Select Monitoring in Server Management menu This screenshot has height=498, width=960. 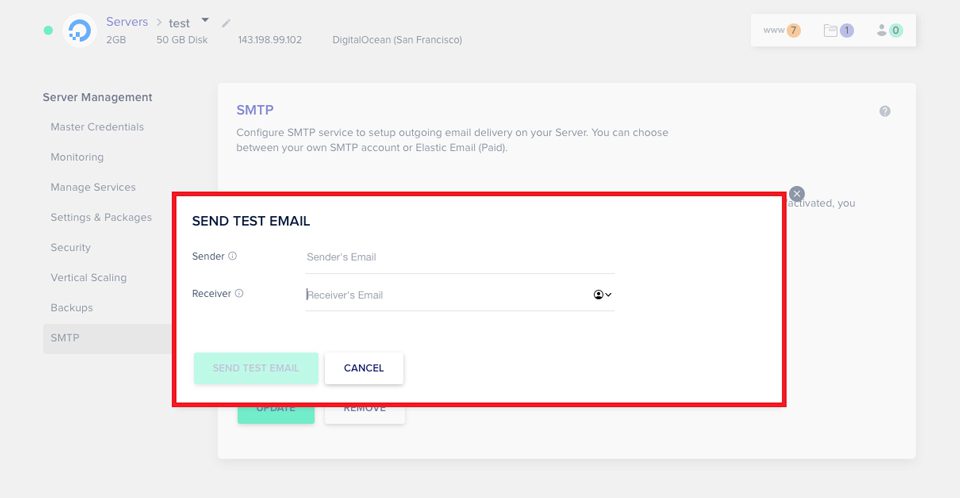click(x=77, y=157)
